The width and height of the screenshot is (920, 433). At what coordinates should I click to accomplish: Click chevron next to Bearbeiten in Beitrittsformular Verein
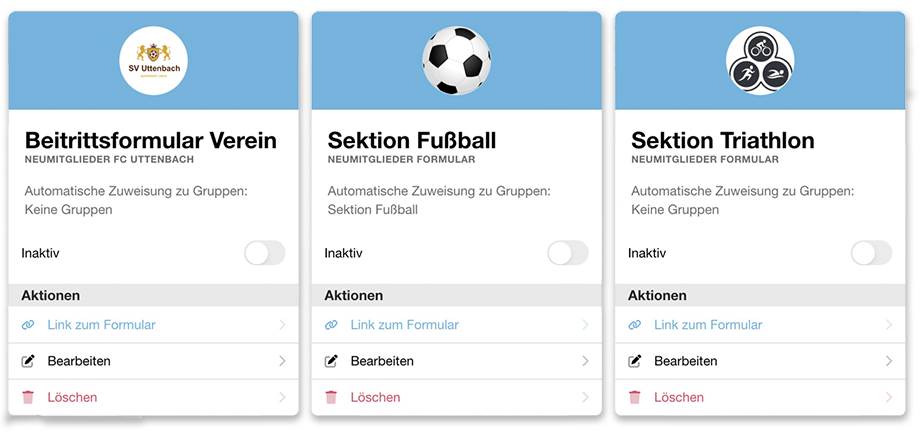(283, 361)
